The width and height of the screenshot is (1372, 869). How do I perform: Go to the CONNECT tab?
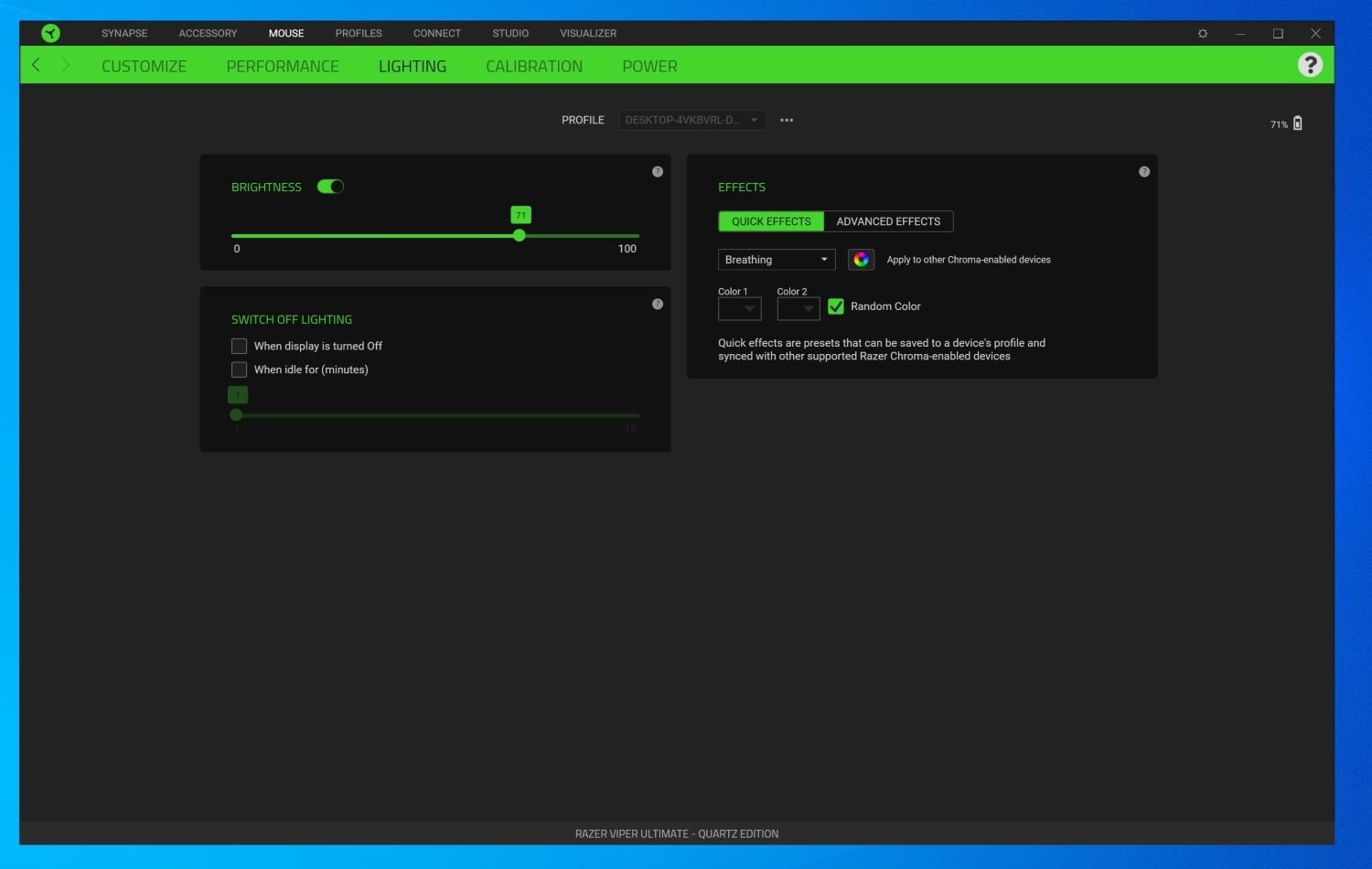[437, 34]
